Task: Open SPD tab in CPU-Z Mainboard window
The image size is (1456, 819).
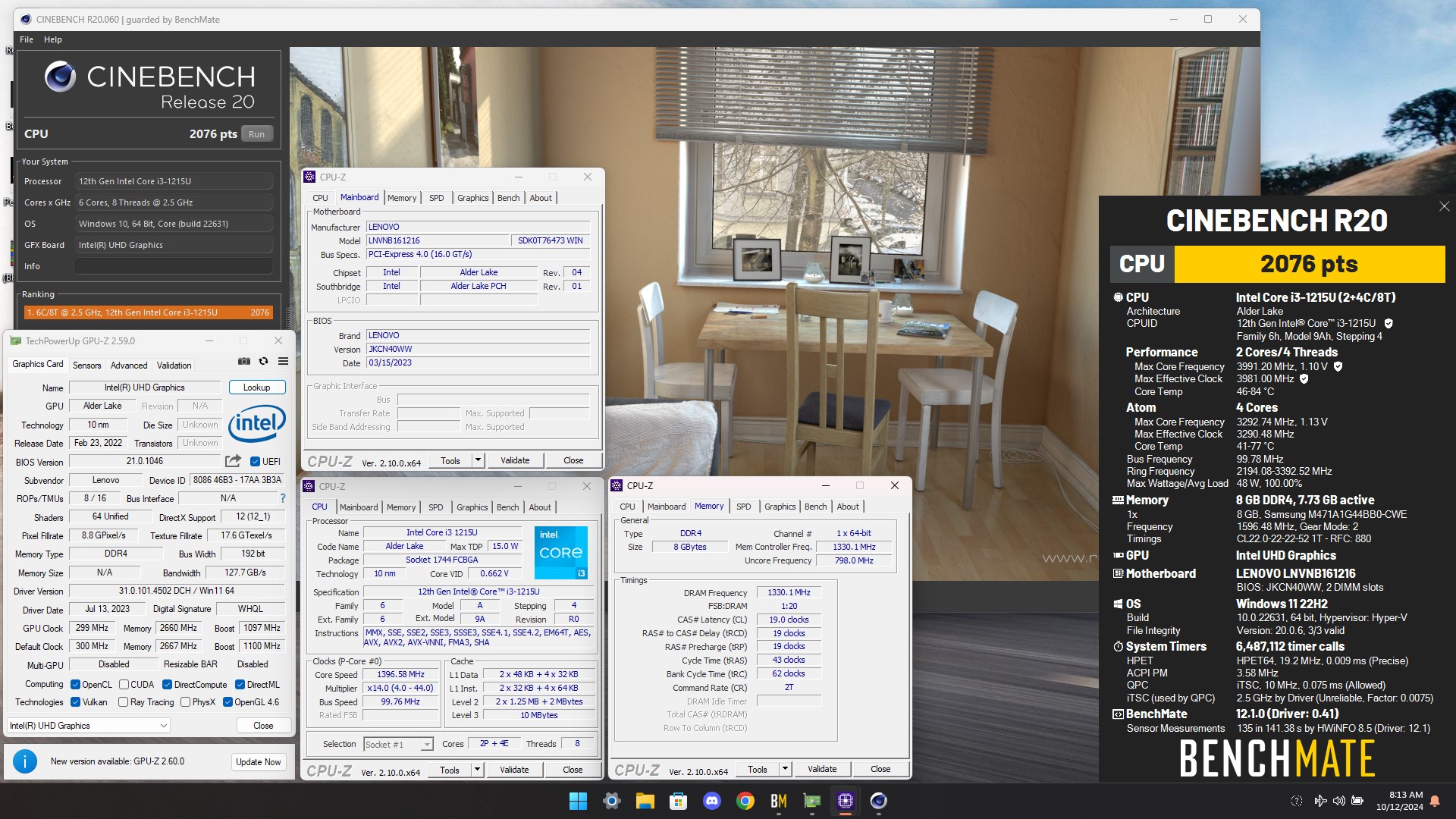Action: coord(437,198)
